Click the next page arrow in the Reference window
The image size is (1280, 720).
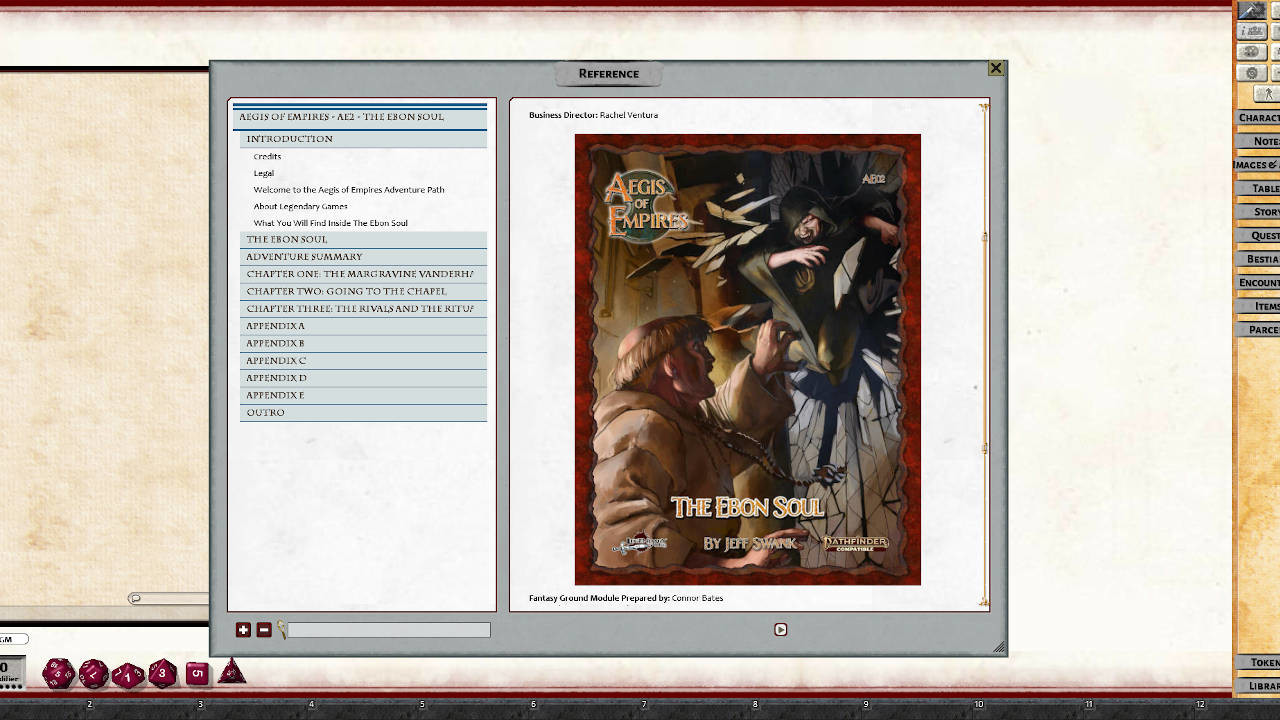click(x=780, y=629)
